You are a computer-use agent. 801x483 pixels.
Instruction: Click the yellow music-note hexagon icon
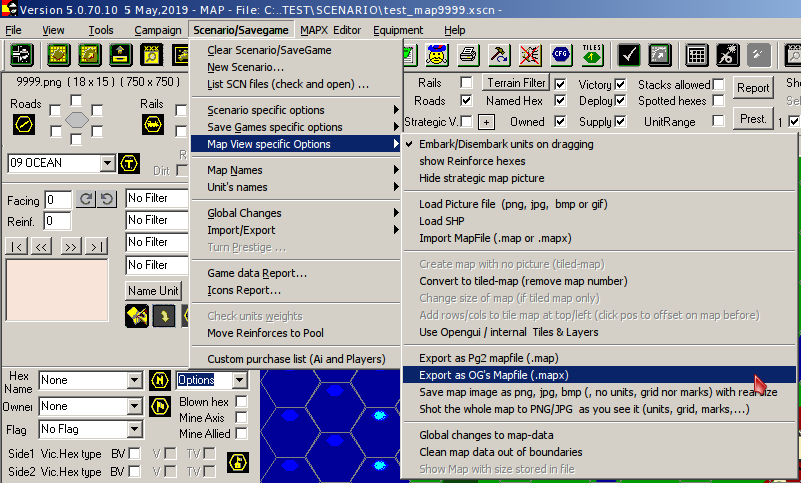pos(238,462)
